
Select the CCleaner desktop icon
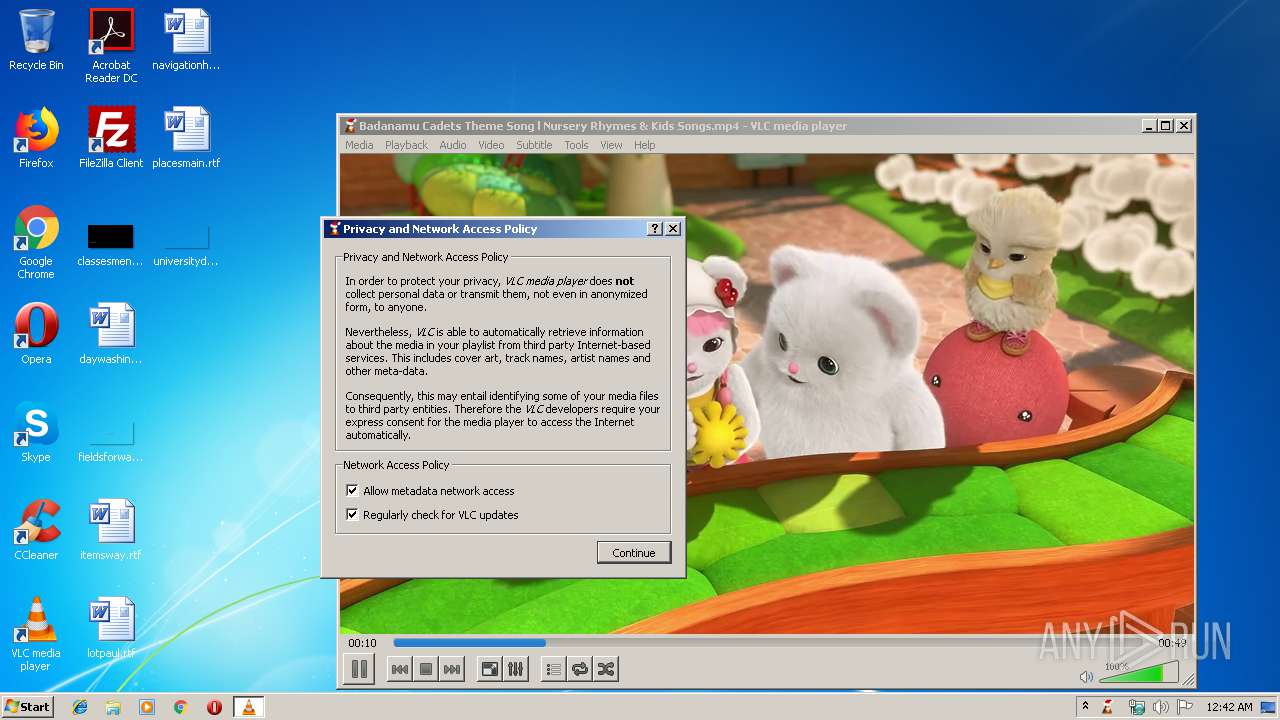point(36,530)
